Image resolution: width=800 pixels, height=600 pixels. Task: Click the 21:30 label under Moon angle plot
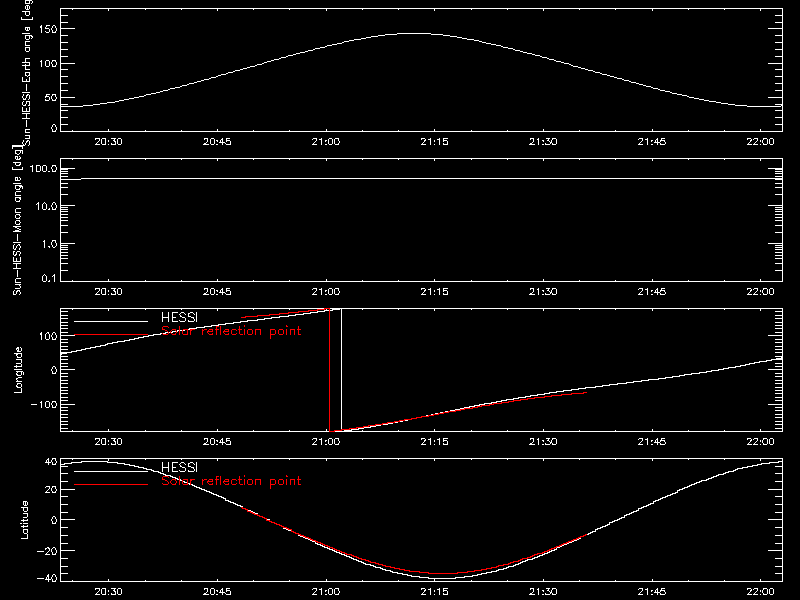[x=543, y=291]
